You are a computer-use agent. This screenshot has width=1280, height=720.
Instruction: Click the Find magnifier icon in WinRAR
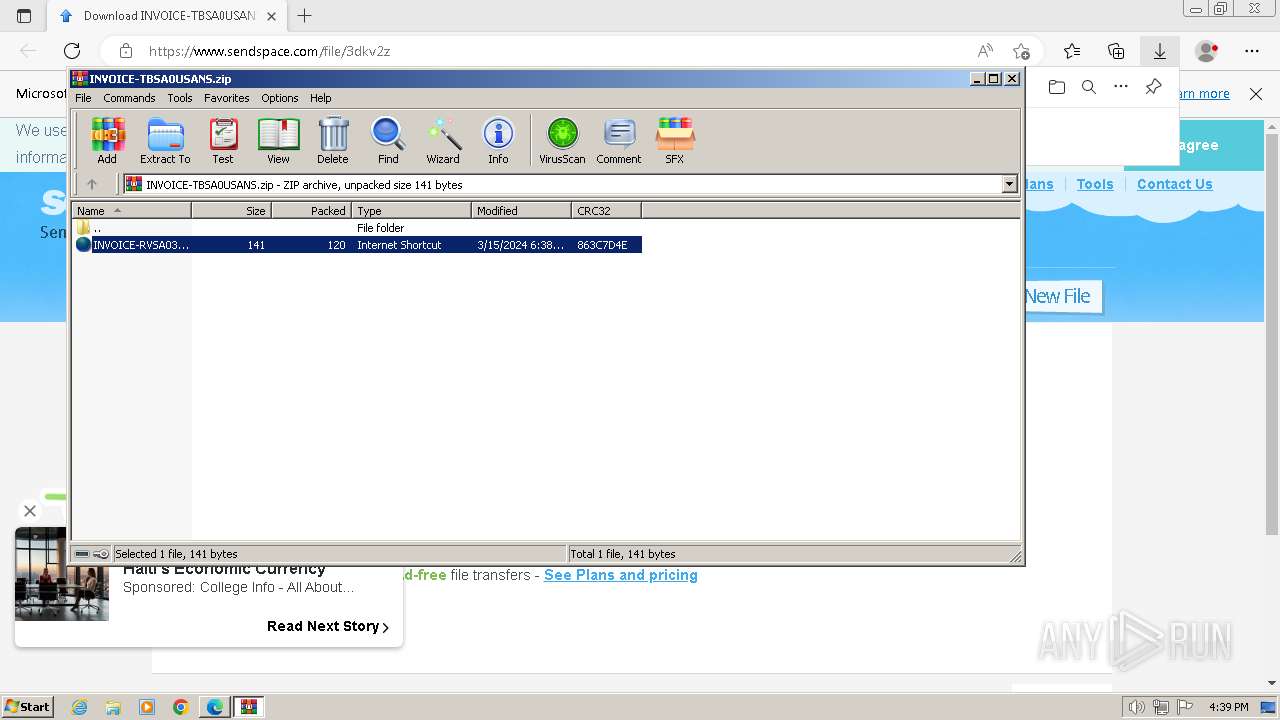(x=388, y=140)
